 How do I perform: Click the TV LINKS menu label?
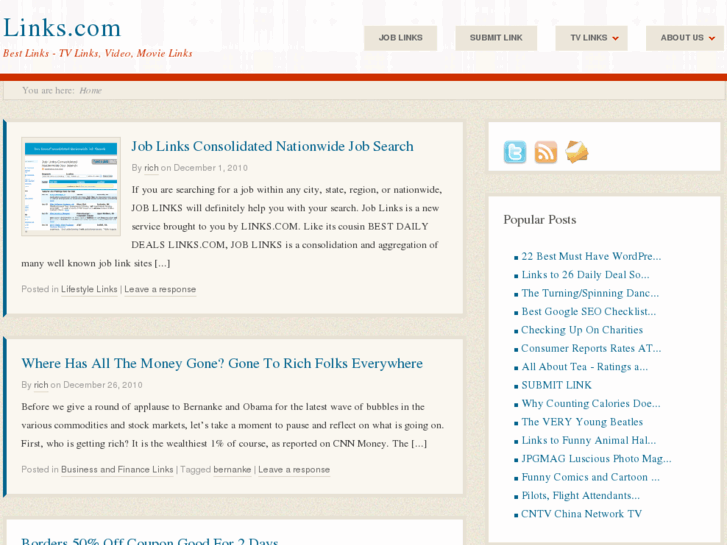[x=588, y=38]
